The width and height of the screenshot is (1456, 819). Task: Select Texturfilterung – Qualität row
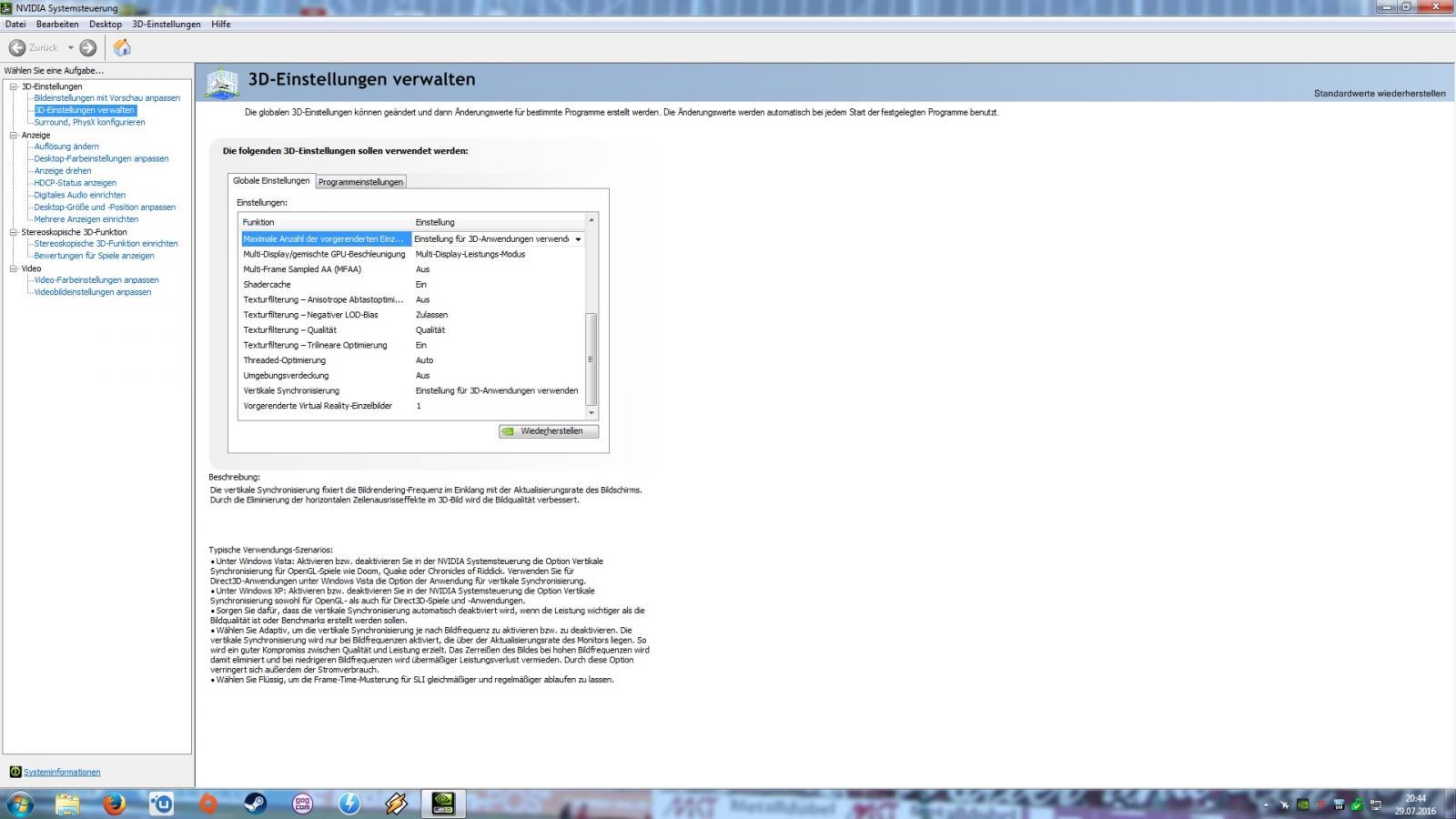tap(412, 330)
